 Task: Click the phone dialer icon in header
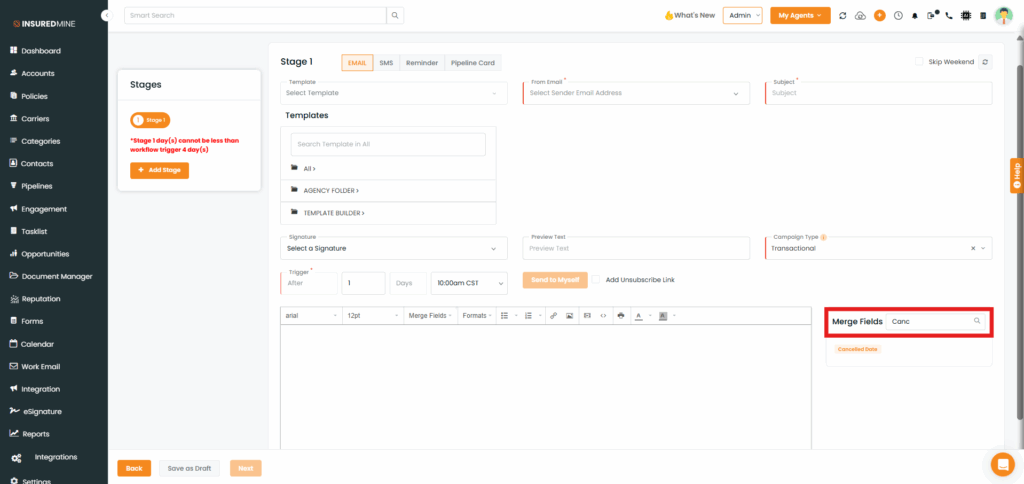pyautogui.click(x=948, y=16)
